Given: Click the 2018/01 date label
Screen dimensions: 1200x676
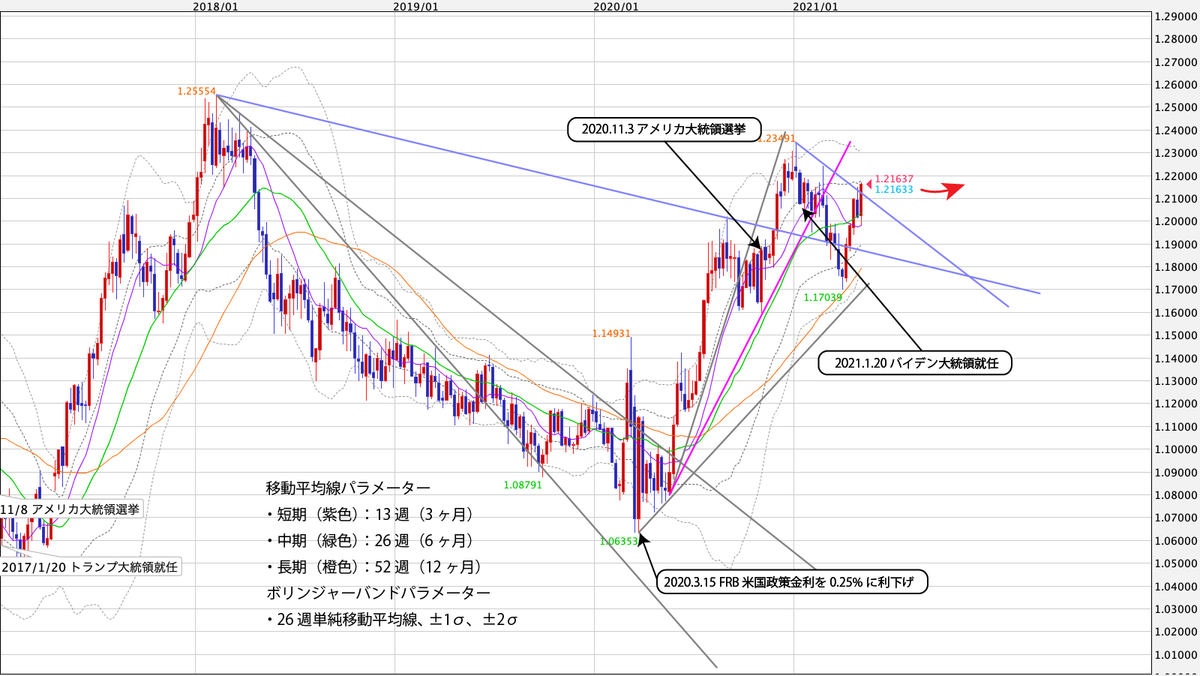Looking at the screenshot, I should click(x=214, y=6).
